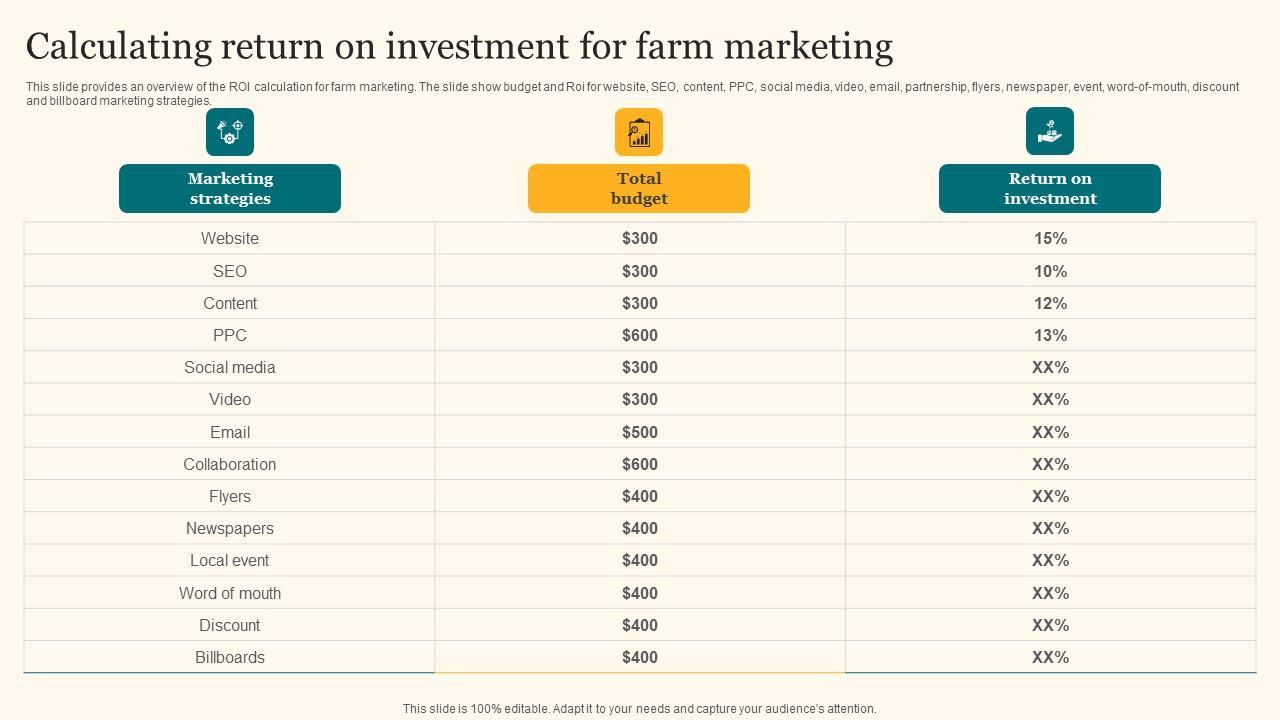Viewport: 1280px width, 720px height.
Task: Select the SEO strategy cell
Action: 230,271
